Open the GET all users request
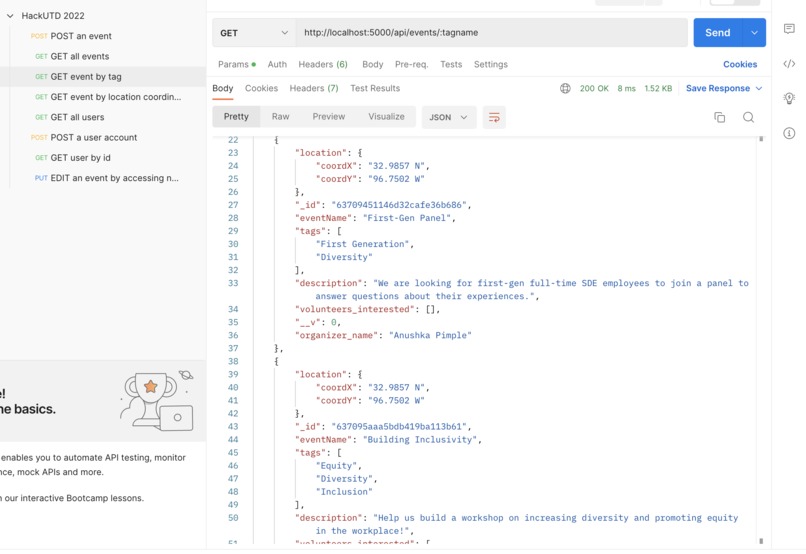806x554 pixels. click(103, 117)
